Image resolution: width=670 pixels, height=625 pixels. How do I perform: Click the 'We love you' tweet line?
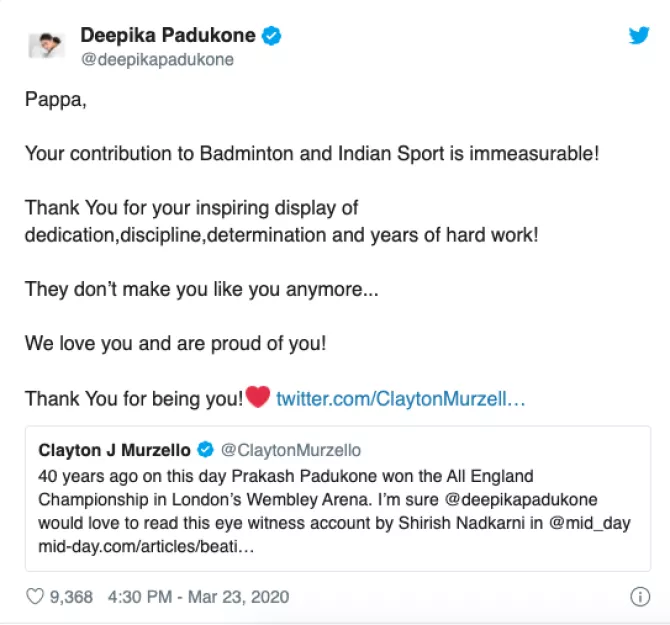click(x=175, y=343)
